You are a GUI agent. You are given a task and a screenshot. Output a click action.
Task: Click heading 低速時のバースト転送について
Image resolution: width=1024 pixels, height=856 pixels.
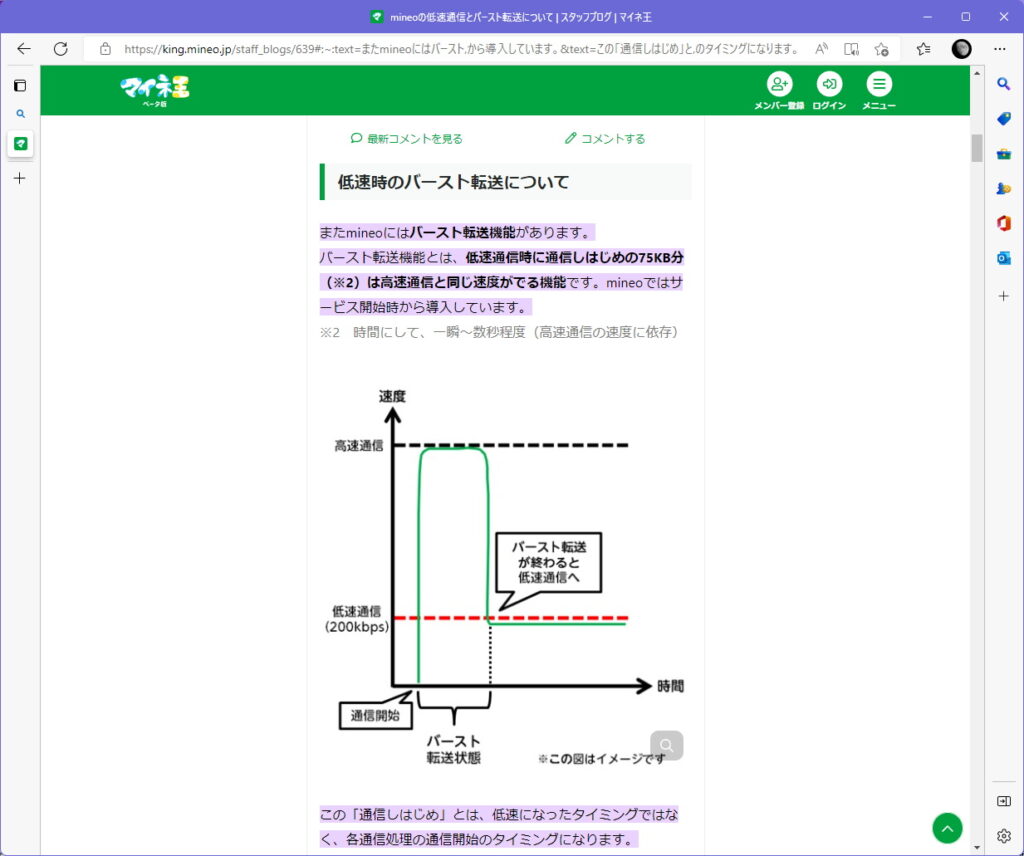[x=453, y=182]
